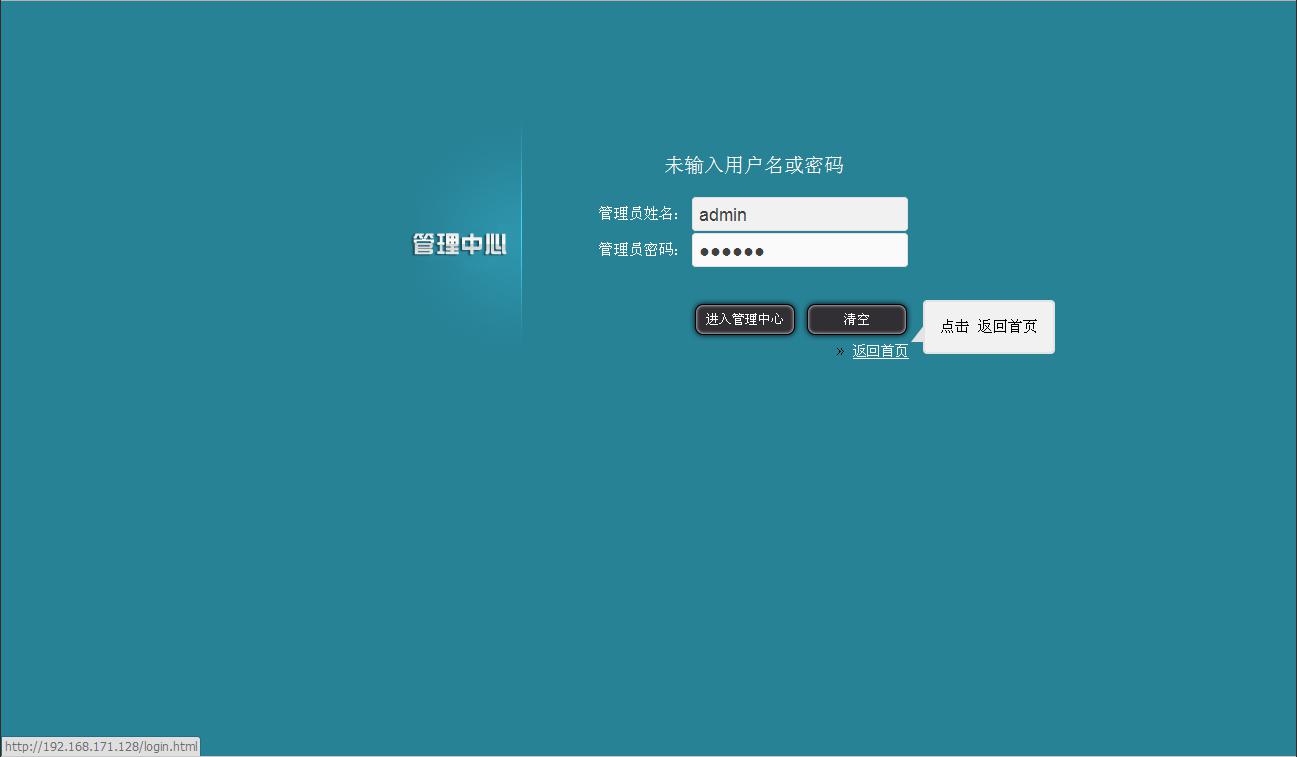Click the 管理中心 logo title

click(x=460, y=244)
